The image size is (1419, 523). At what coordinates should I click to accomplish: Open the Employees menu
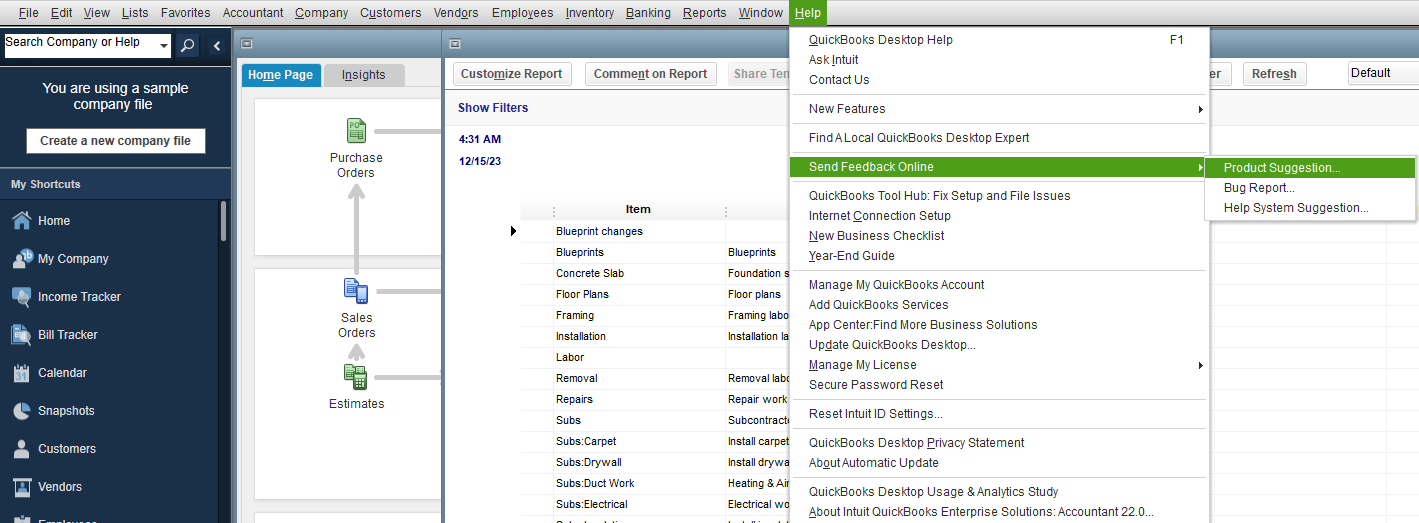[x=522, y=13]
